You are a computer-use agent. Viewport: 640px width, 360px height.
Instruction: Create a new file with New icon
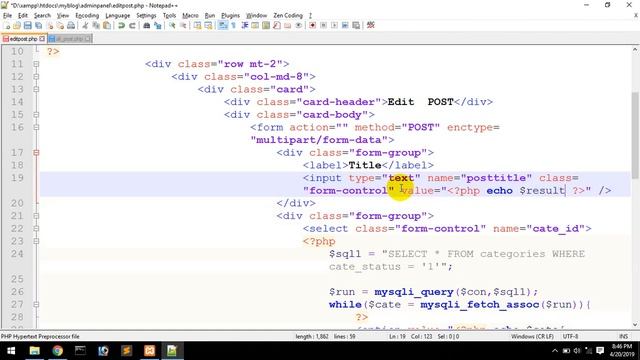coord(7,25)
